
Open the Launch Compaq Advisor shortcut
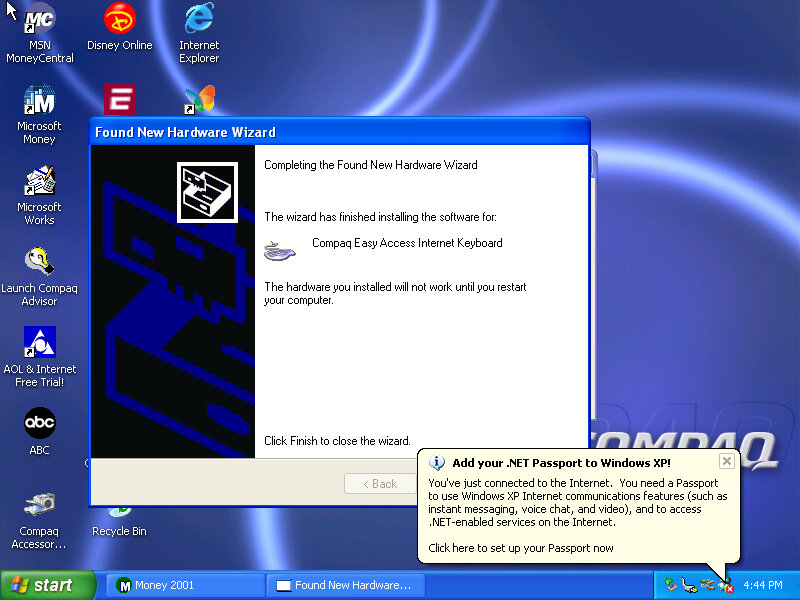tap(39, 263)
